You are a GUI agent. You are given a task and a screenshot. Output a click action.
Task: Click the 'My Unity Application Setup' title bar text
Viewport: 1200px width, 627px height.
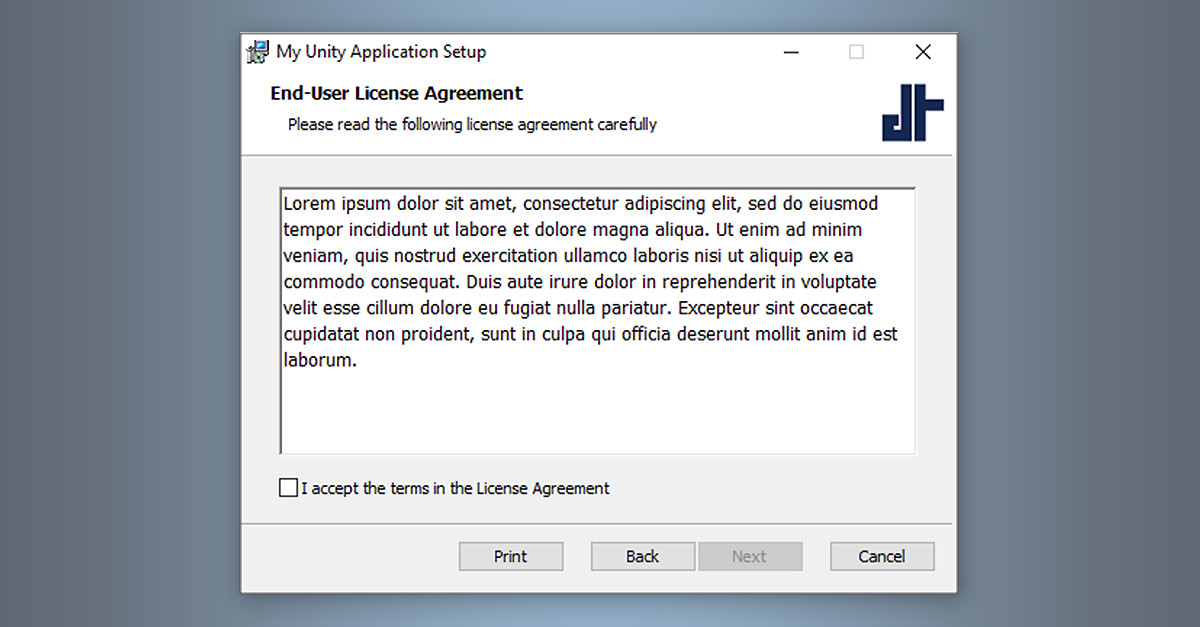381,52
